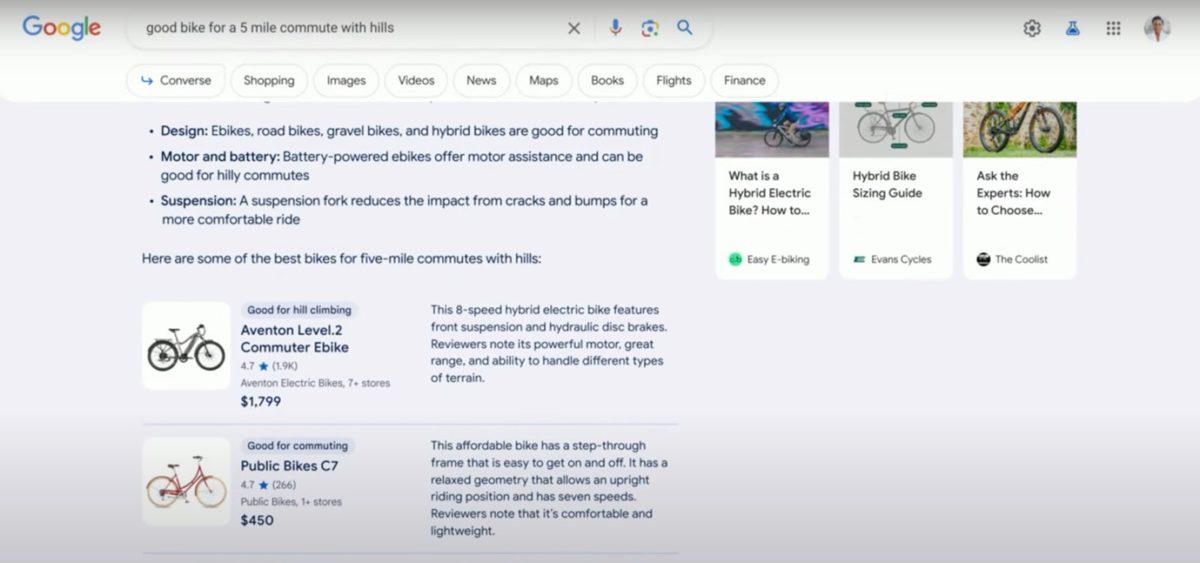This screenshot has width=1200, height=563.
Task: Open Aventon Level.2 Commuter Ebike listing
Action: pyautogui.click(x=294, y=338)
